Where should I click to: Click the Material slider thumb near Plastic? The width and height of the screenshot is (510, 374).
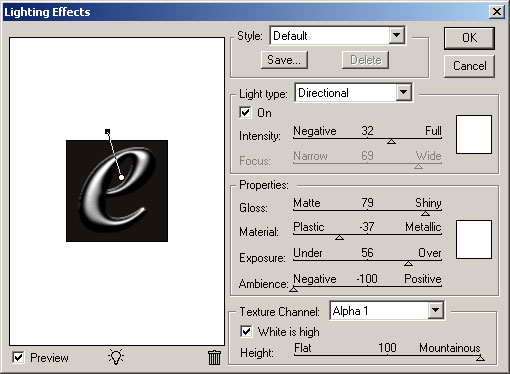(339, 237)
